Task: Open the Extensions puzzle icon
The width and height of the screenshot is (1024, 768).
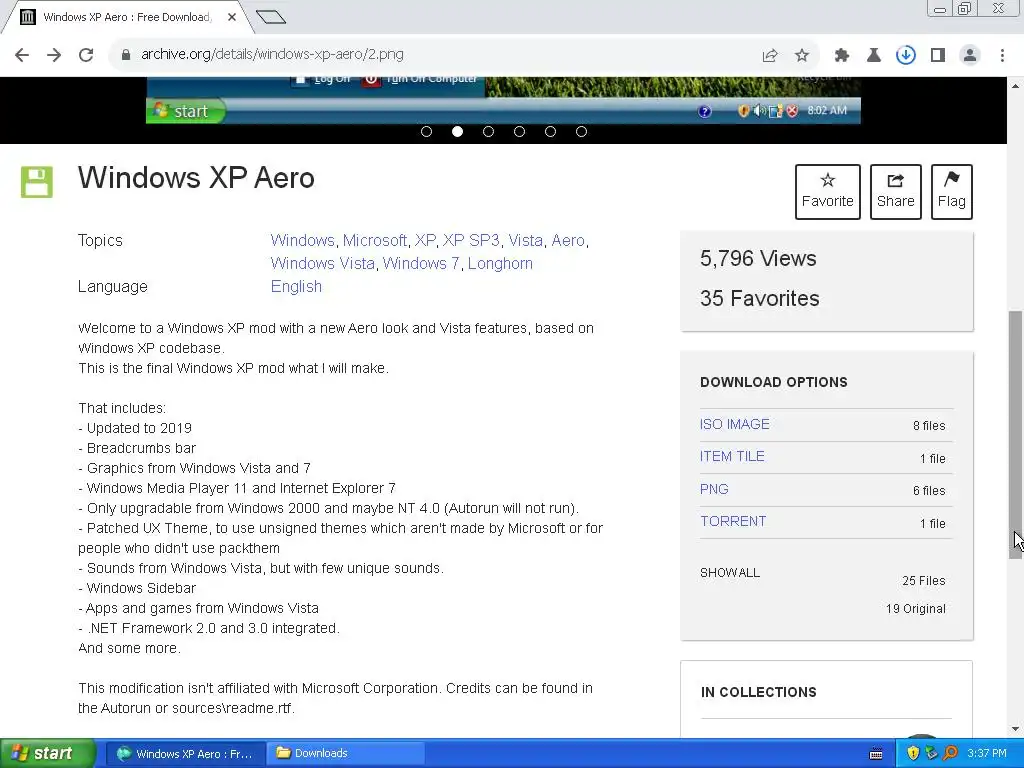Action: click(x=842, y=56)
